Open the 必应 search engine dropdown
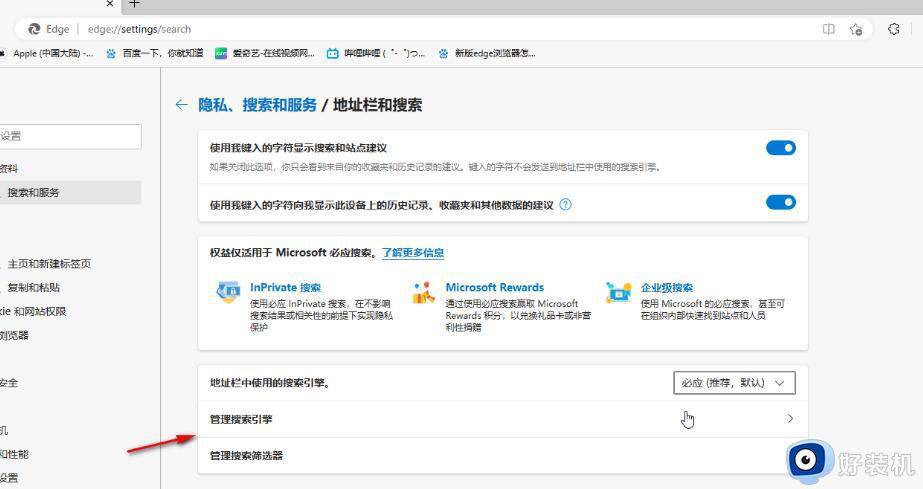 point(734,382)
